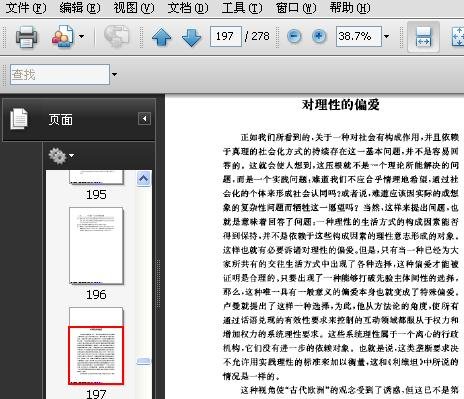
Task: Open the 工具(T) menu
Action: [x=242, y=8]
